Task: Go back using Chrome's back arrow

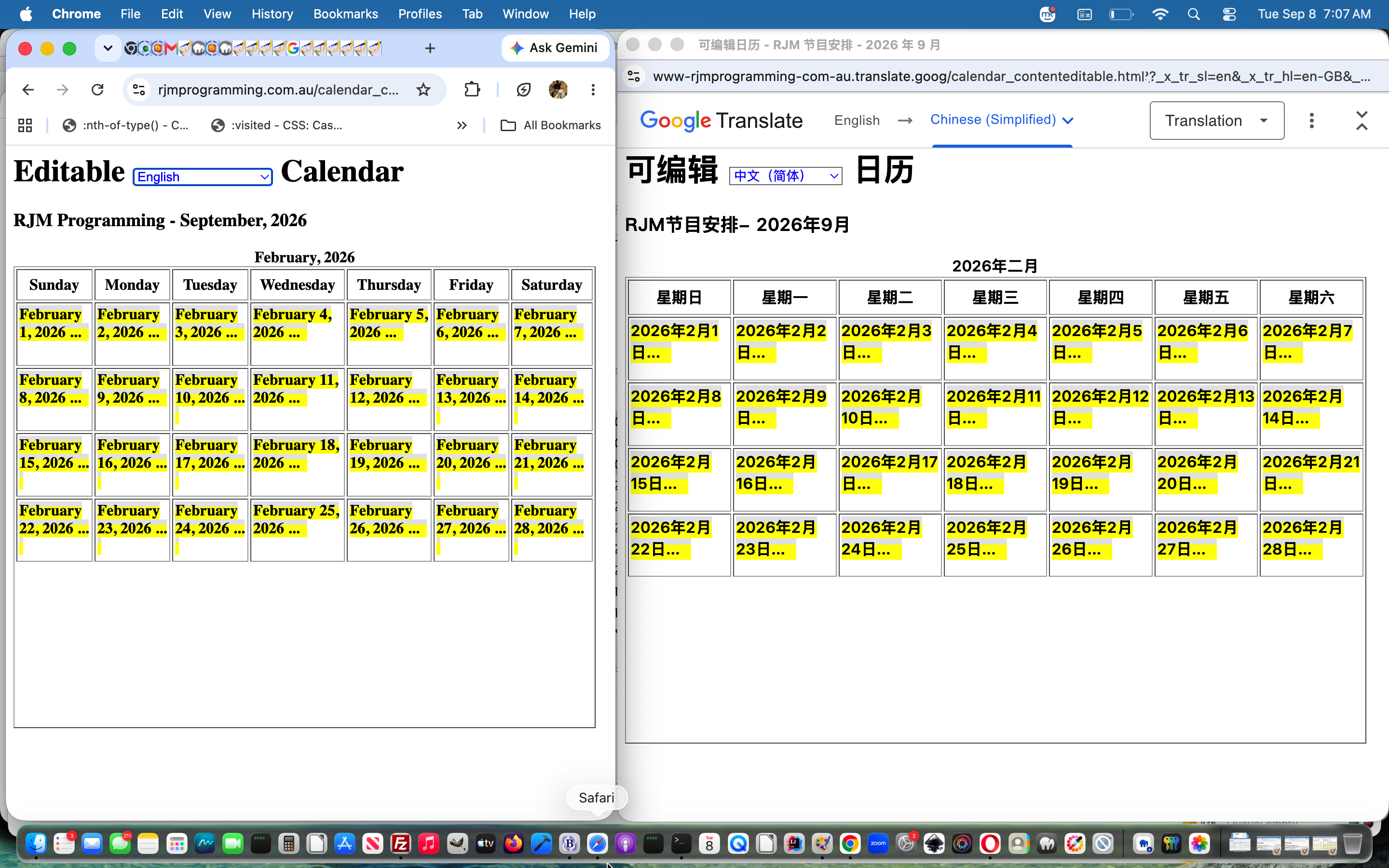Action: coord(27,90)
